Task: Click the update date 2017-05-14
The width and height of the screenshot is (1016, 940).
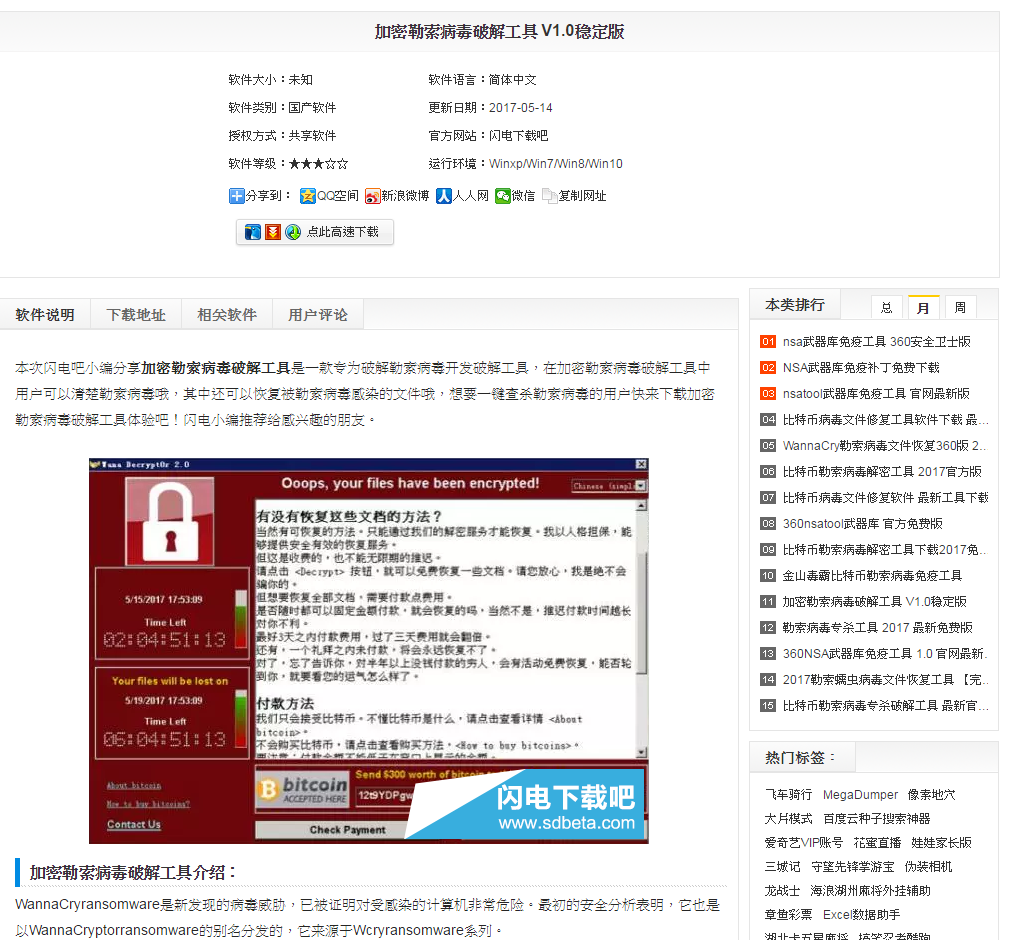Action: pyautogui.click(x=520, y=108)
